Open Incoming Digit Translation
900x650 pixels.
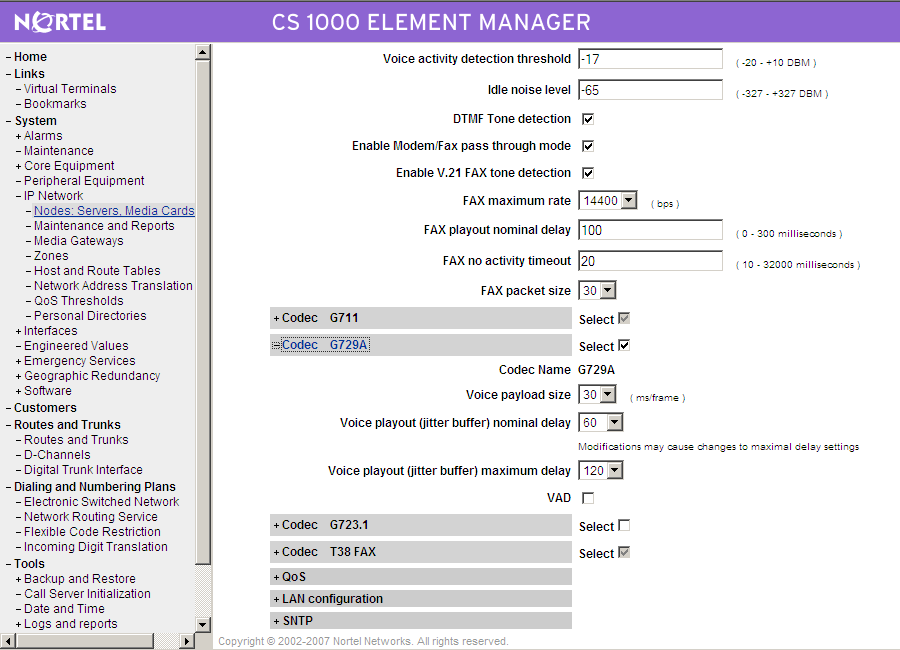[96, 547]
